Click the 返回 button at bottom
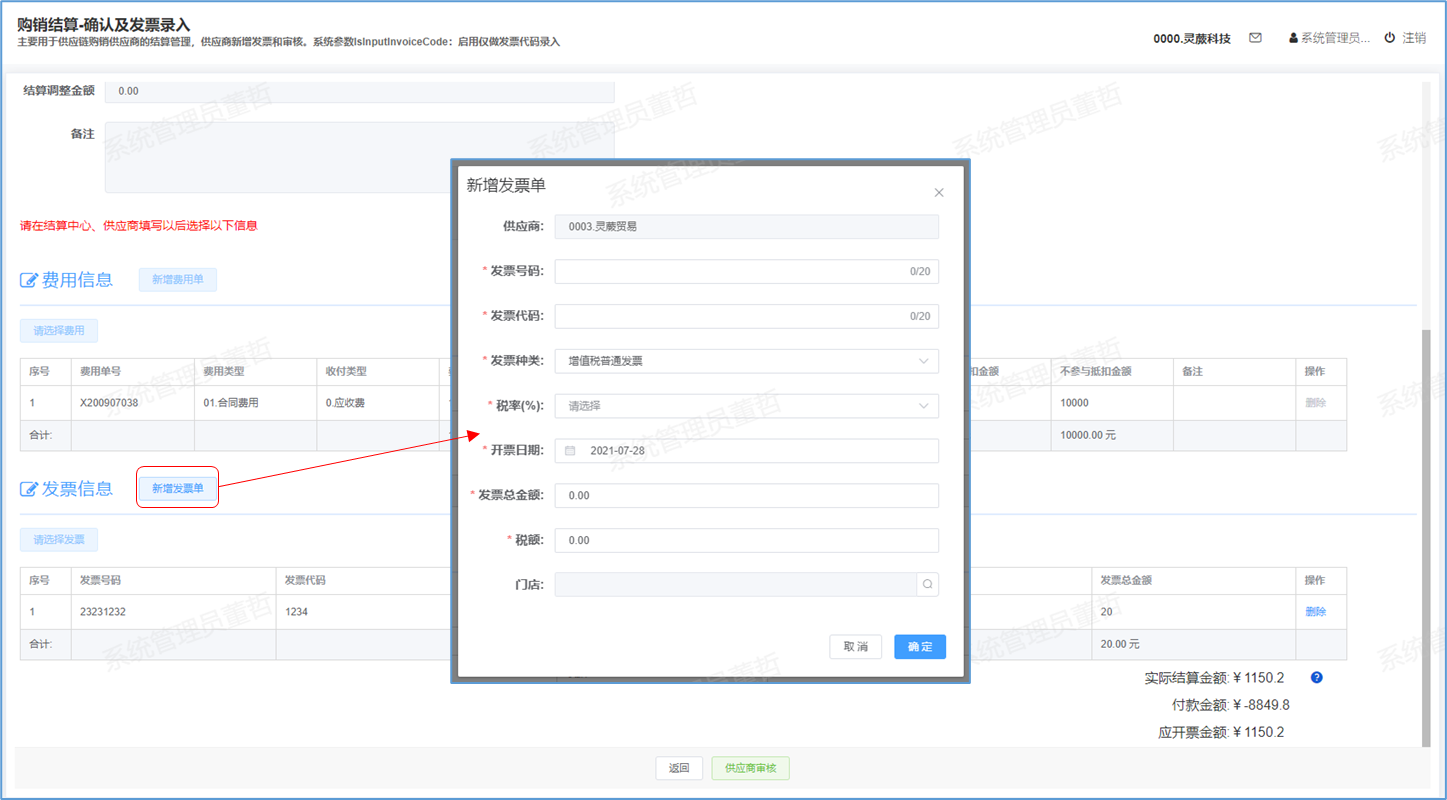The image size is (1447, 800). click(679, 768)
